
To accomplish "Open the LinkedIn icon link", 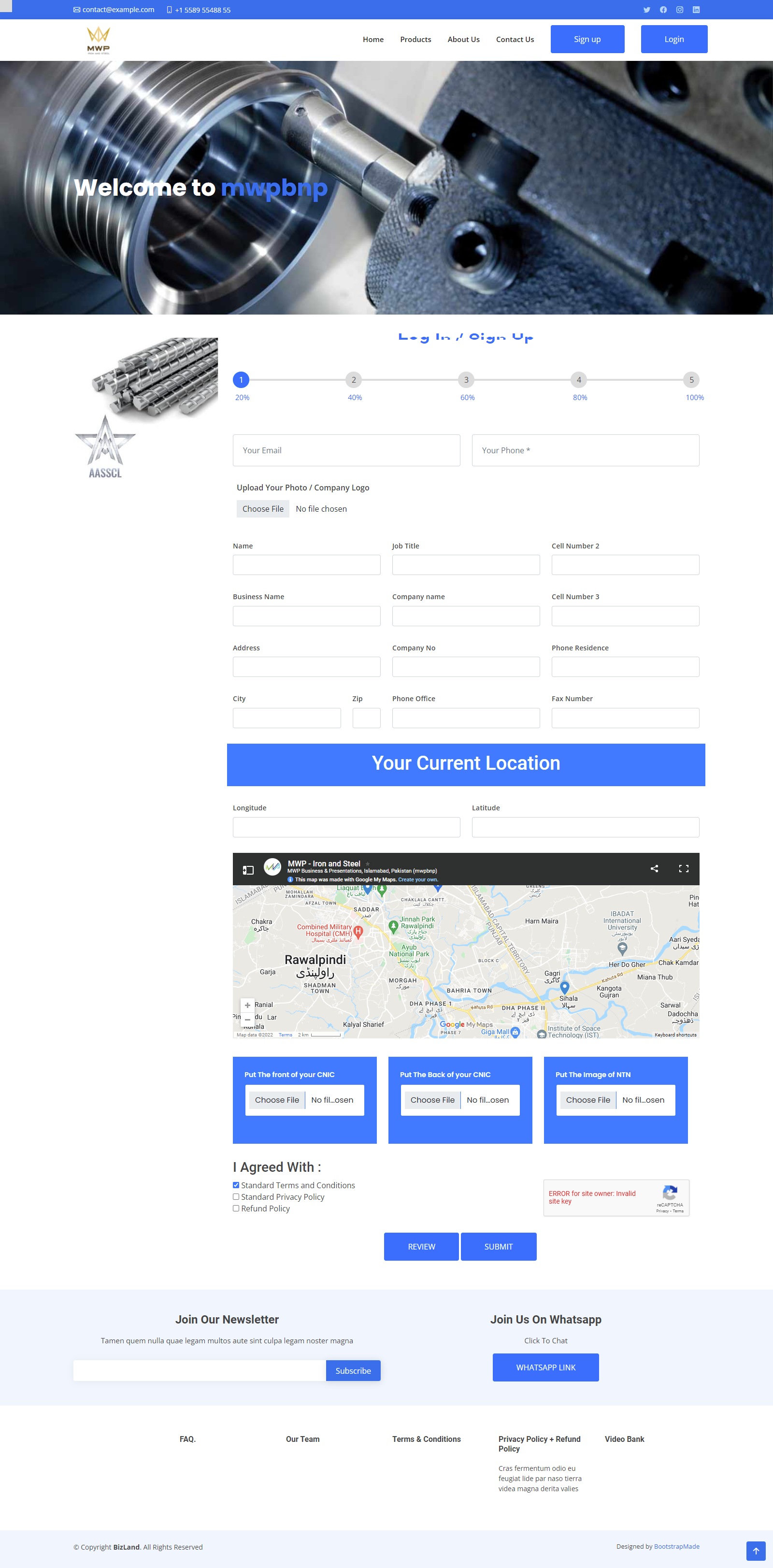I will pos(696,10).
